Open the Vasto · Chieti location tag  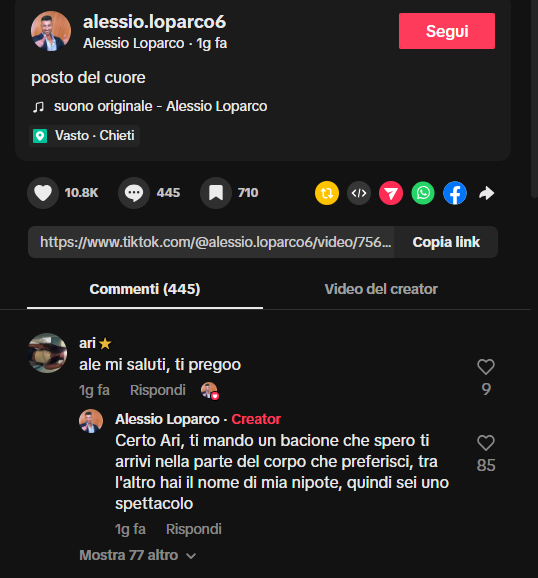click(x=84, y=136)
